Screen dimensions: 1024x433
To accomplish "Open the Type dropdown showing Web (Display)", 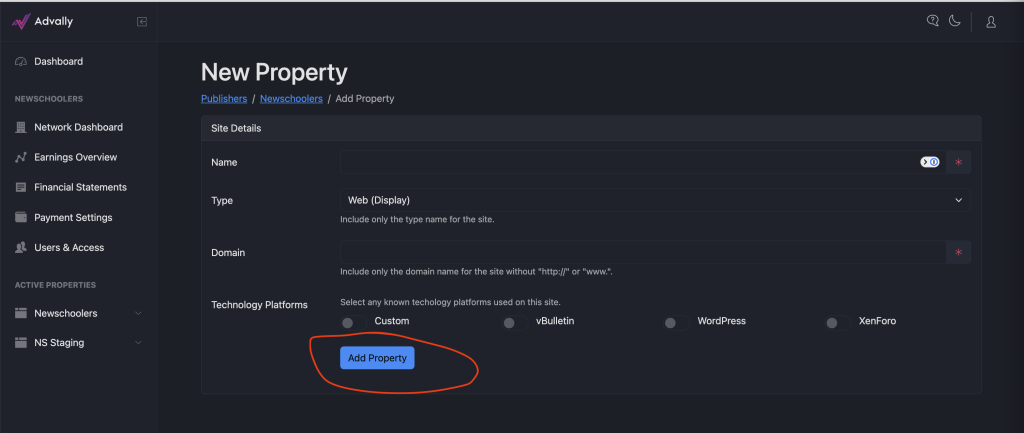I will pyautogui.click(x=655, y=200).
